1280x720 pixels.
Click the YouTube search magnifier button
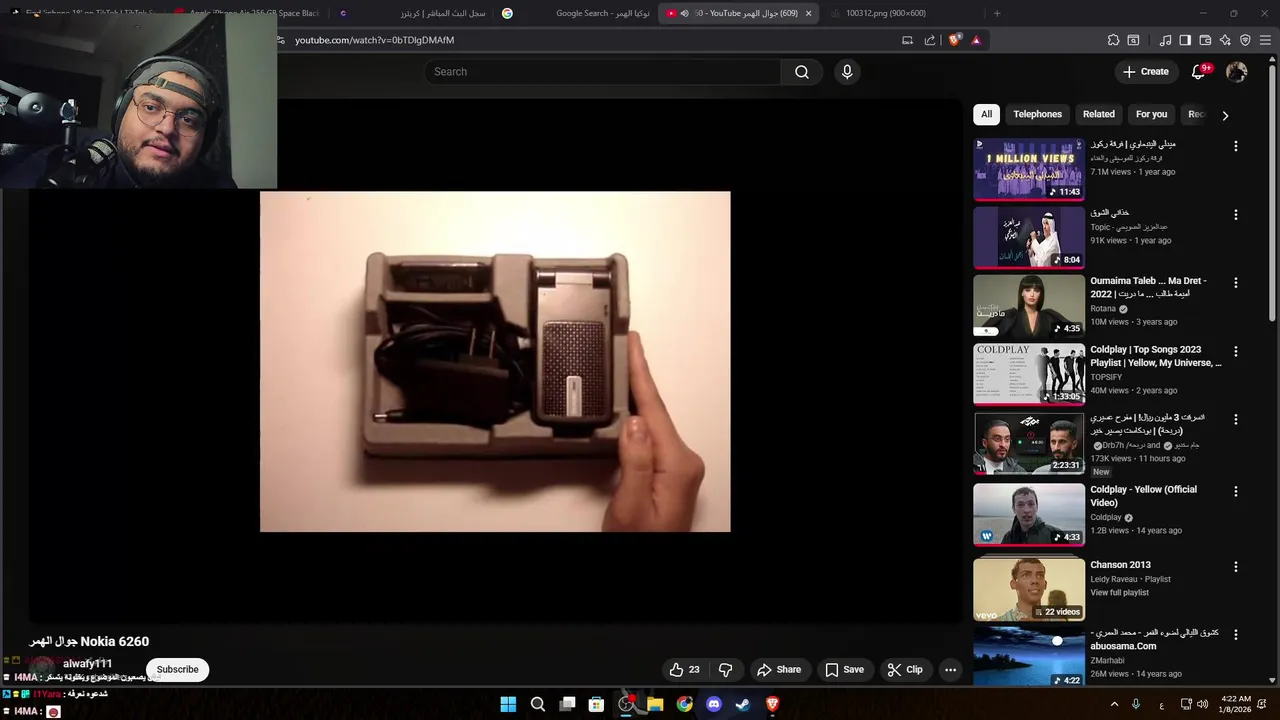802,72
